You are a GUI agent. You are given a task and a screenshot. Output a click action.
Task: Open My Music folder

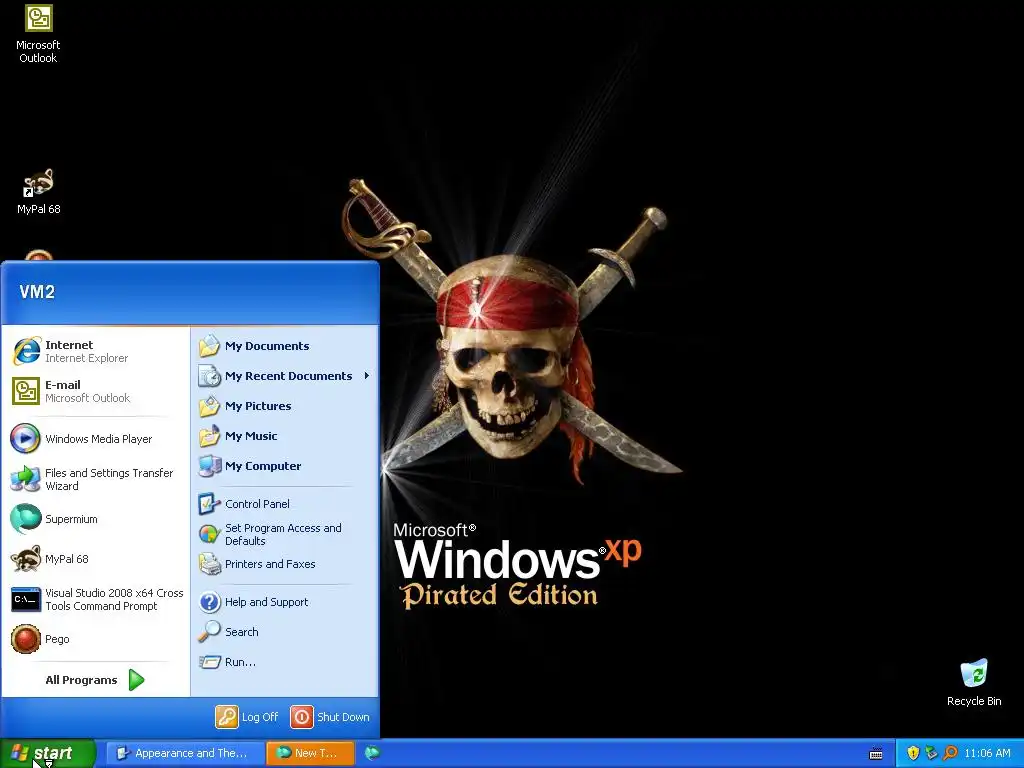click(x=285, y=436)
